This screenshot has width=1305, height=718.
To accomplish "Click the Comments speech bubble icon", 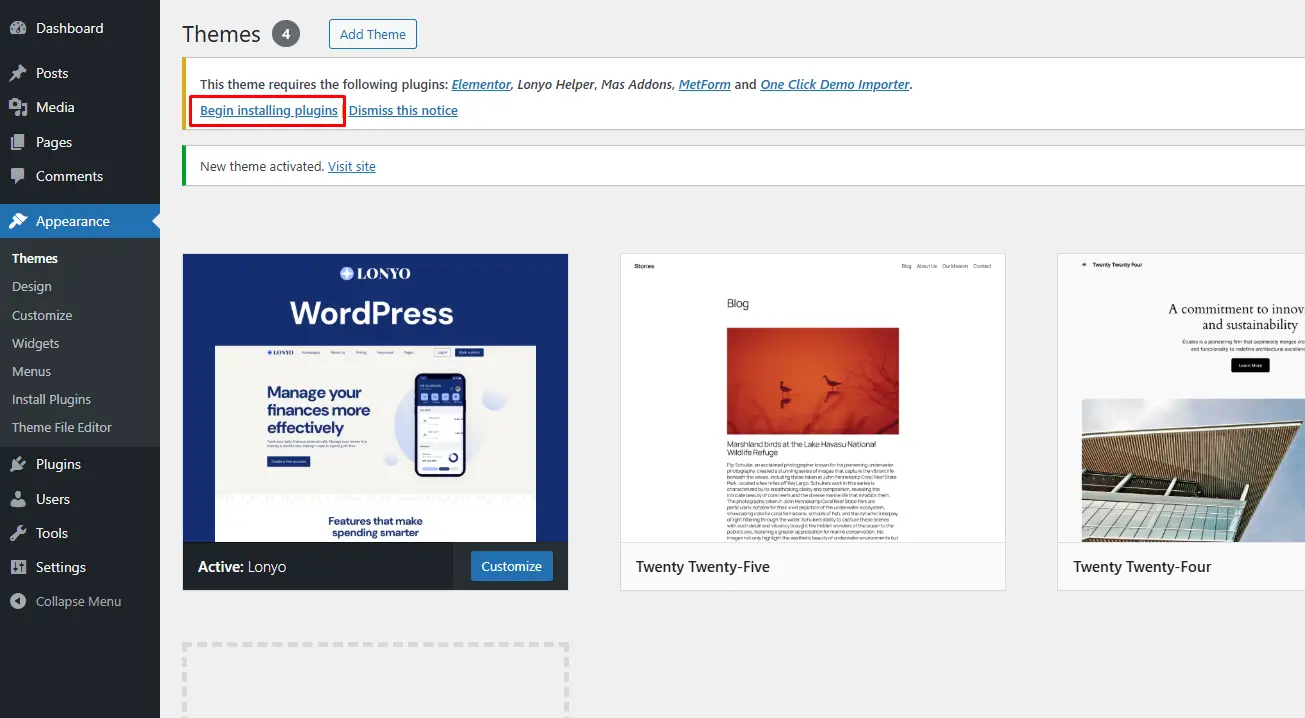I will (x=18, y=176).
